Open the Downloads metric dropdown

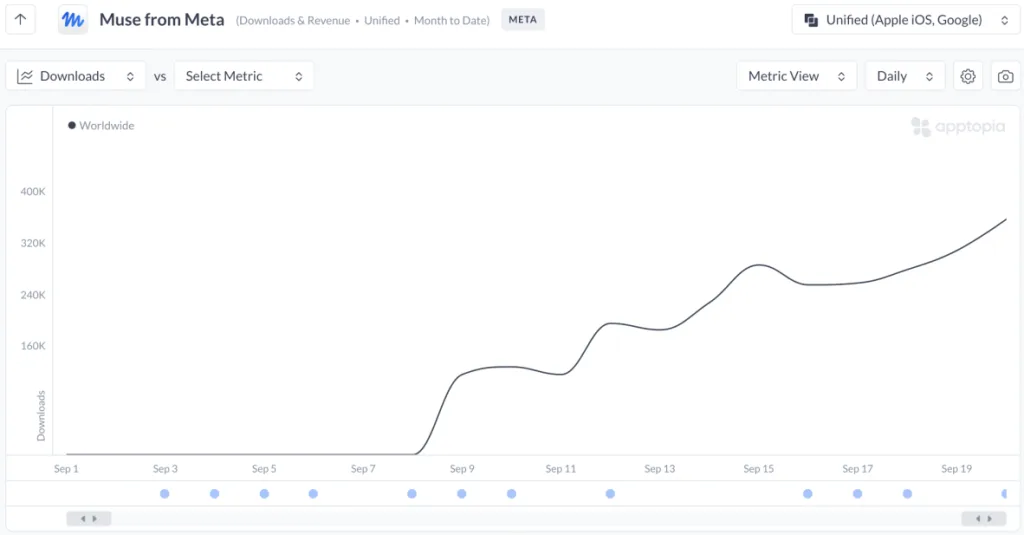76,76
